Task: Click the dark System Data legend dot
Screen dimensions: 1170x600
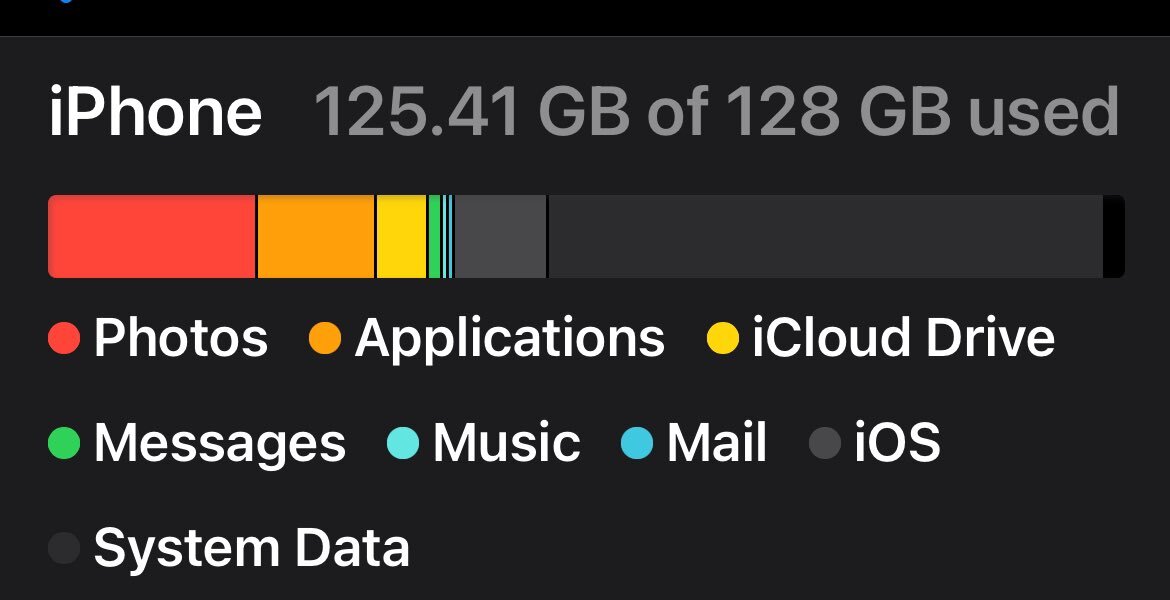Action: (x=64, y=548)
